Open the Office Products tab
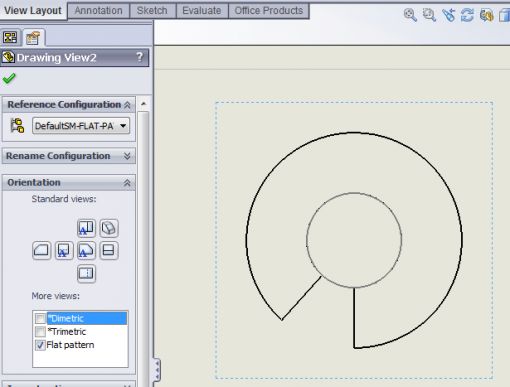The image size is (510, 387). [x=269, y=11]
